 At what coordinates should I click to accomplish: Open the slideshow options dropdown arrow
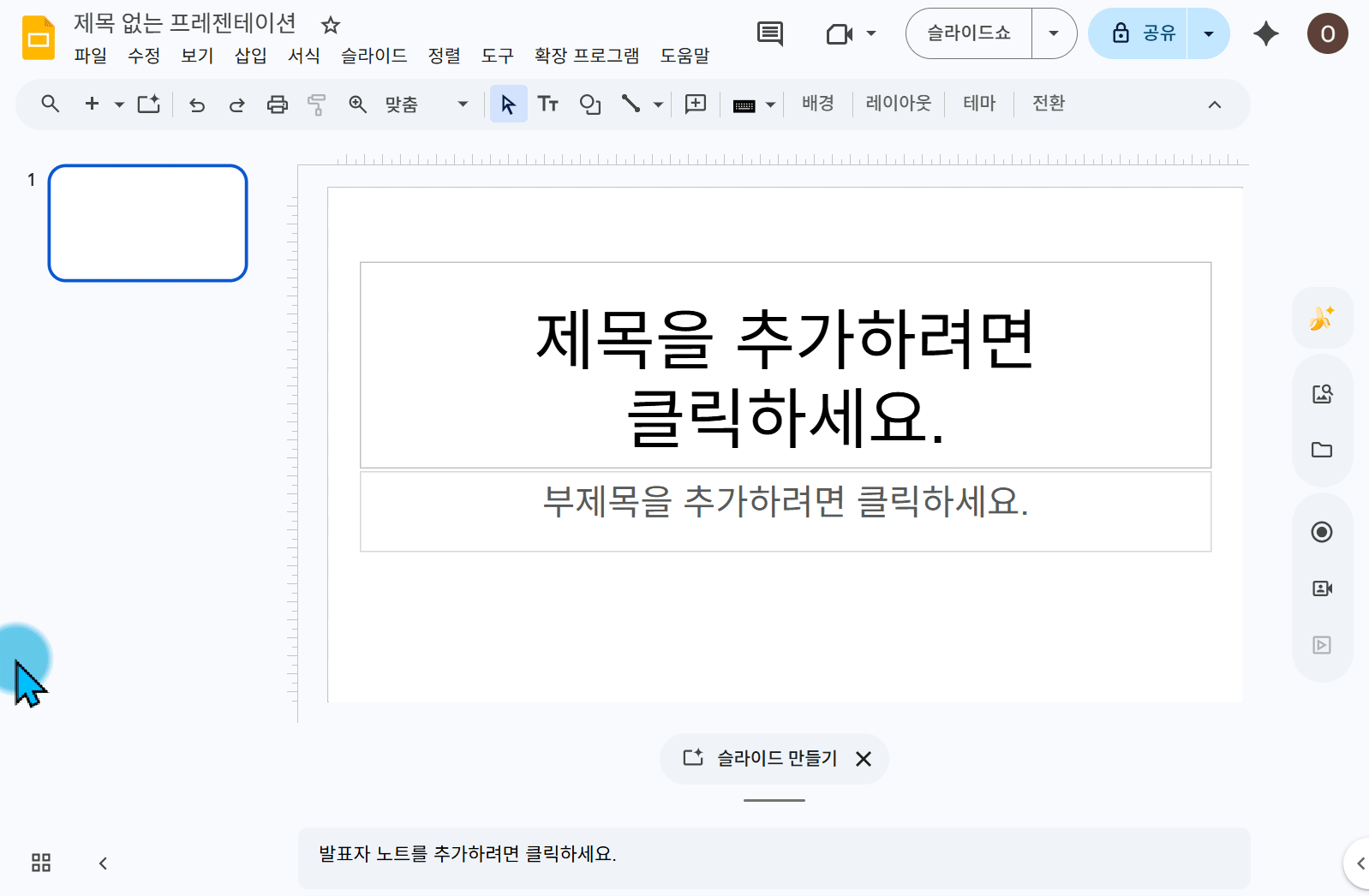point(1054,33)
